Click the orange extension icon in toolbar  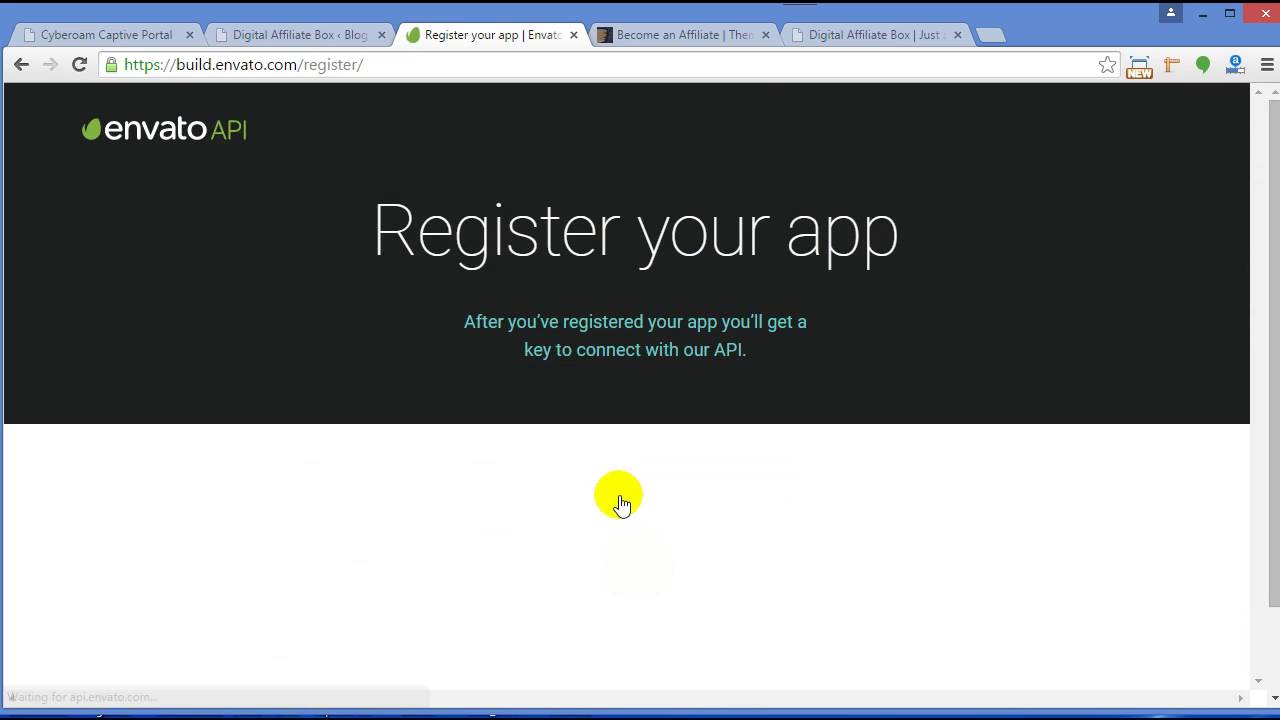(1171, 65)
